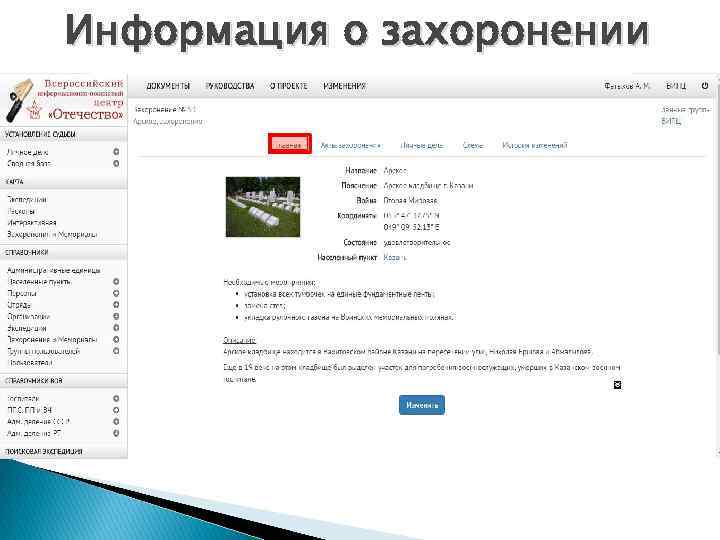
Task: Open Организации reference list
Action: pos(28,316)
